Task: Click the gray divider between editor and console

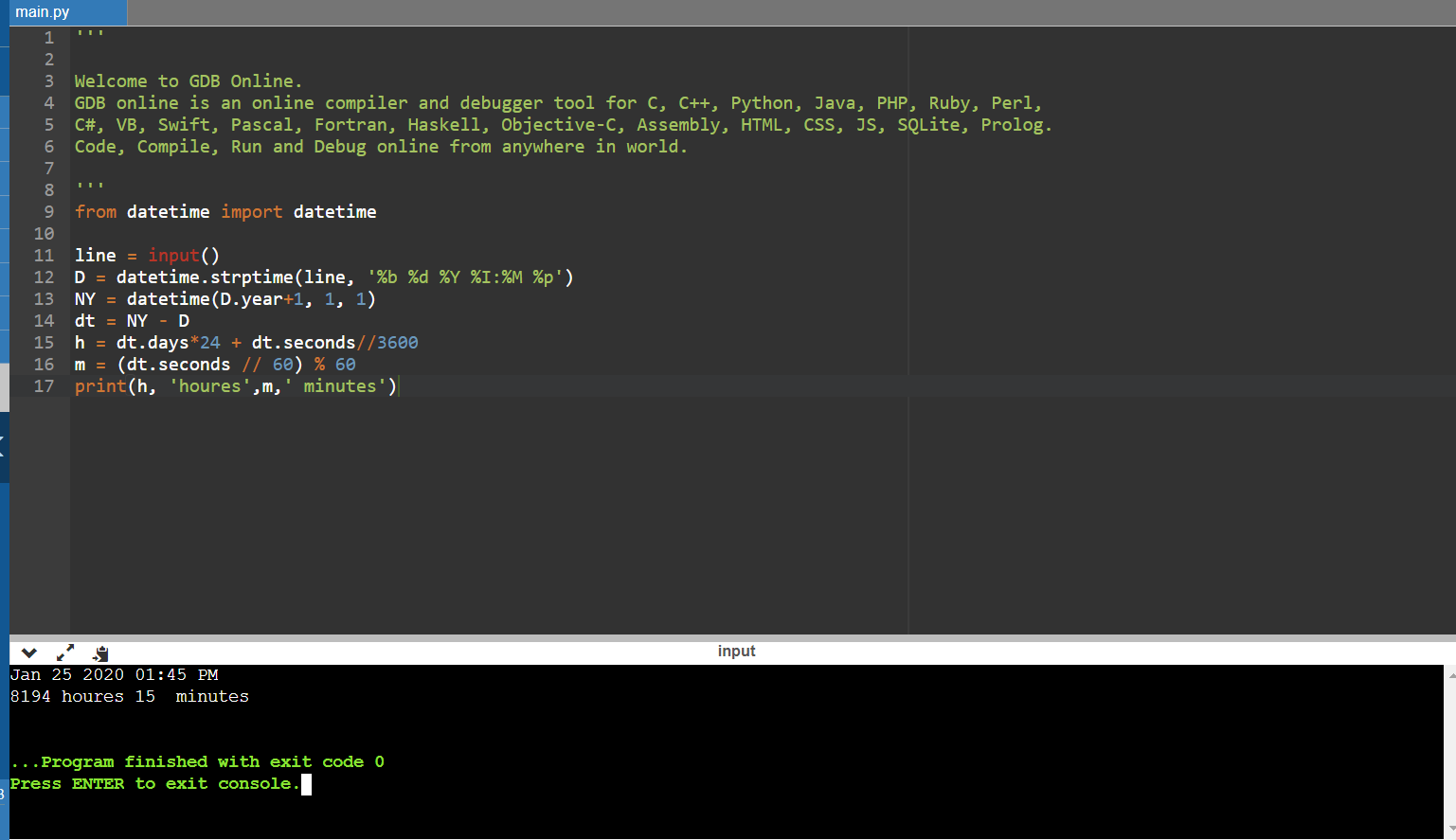Action: pyautogui.click(x=729, y=638)
